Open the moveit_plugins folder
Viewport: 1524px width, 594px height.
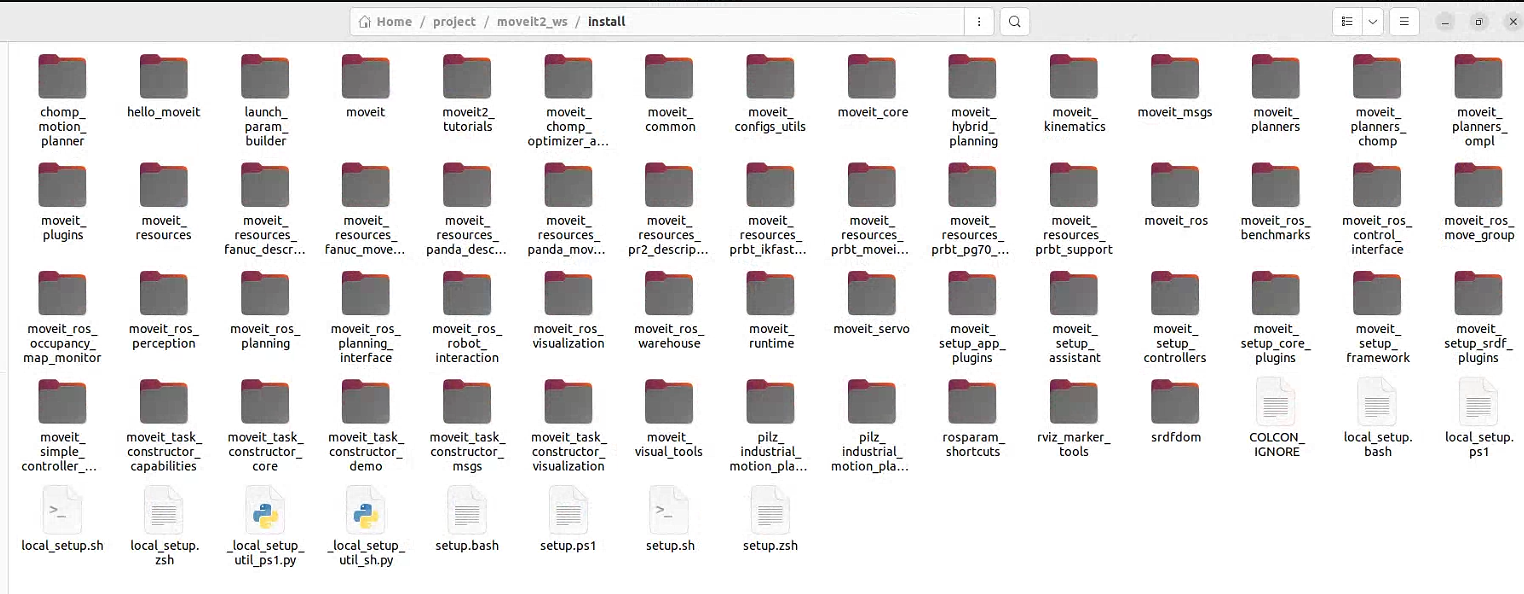(x=62, y=185)
